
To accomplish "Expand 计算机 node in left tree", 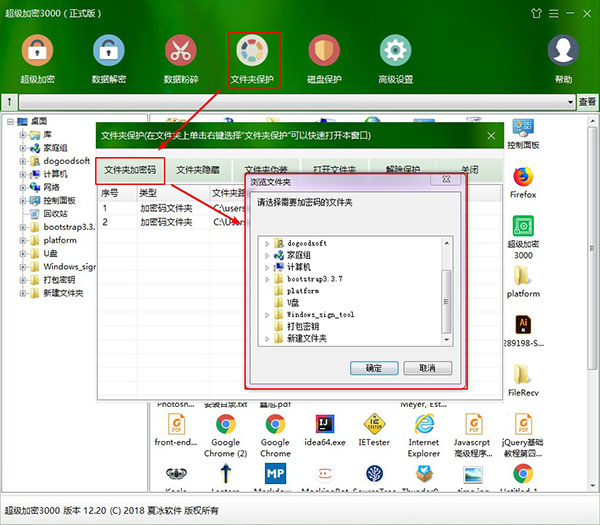I will click(x=22, y=173).
